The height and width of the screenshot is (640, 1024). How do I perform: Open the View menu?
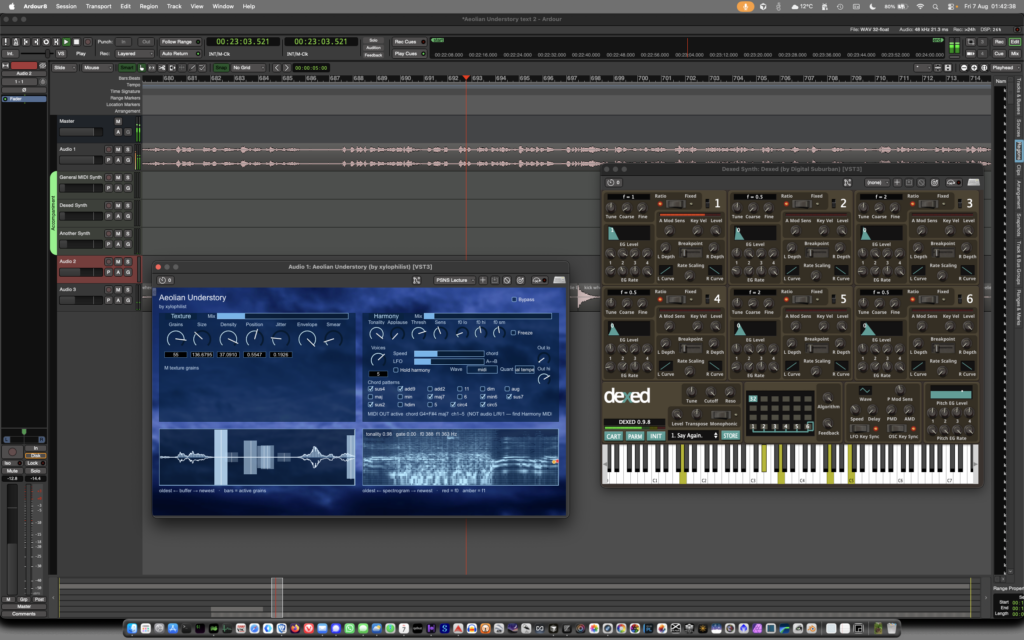tap(197, 7)
